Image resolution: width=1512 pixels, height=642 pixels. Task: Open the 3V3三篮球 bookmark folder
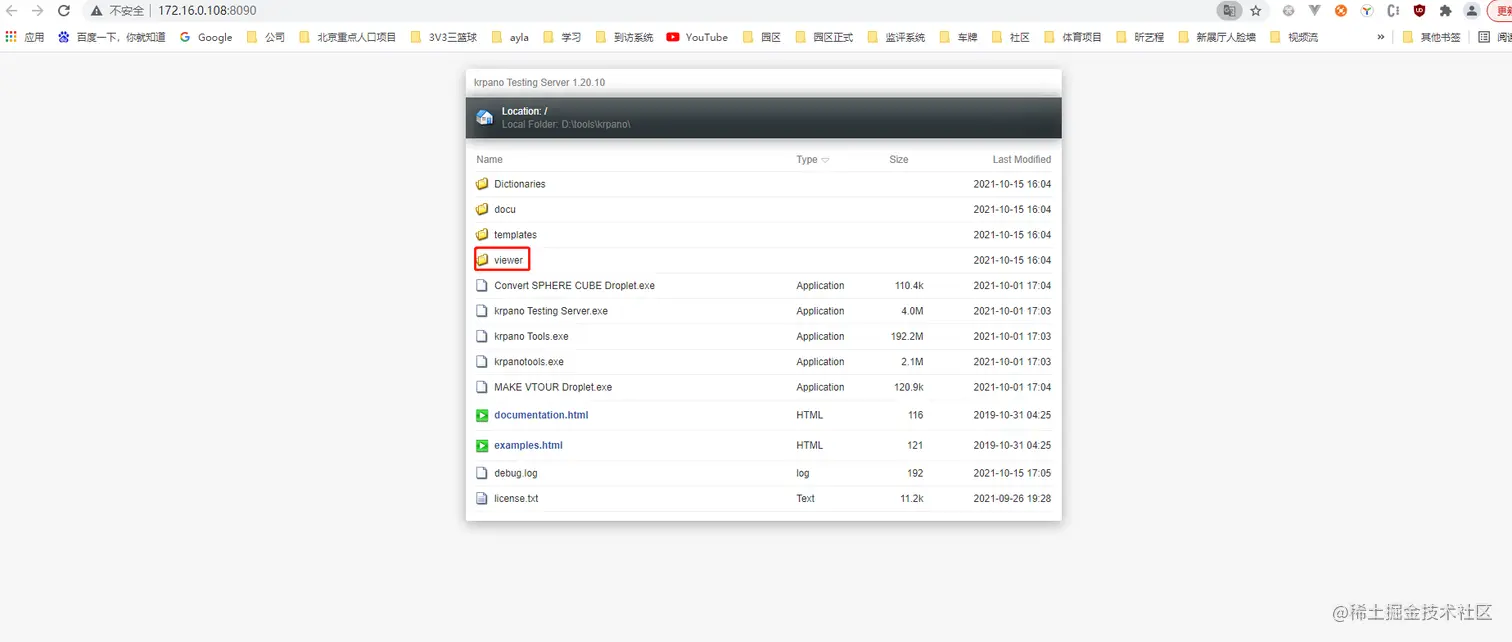click(x=443, y=37)
